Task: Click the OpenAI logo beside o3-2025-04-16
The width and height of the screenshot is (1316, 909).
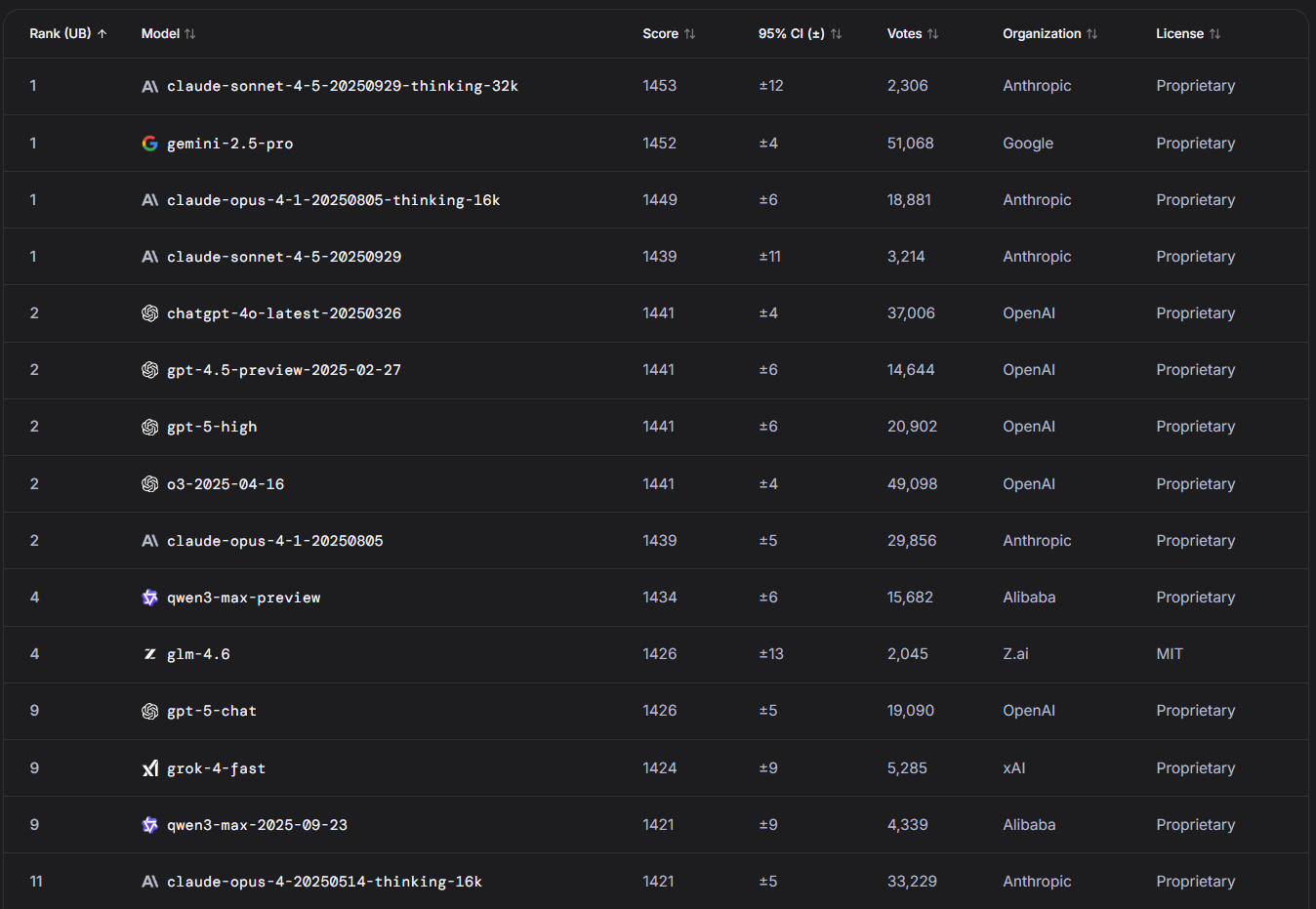Action: pos(150,484)
